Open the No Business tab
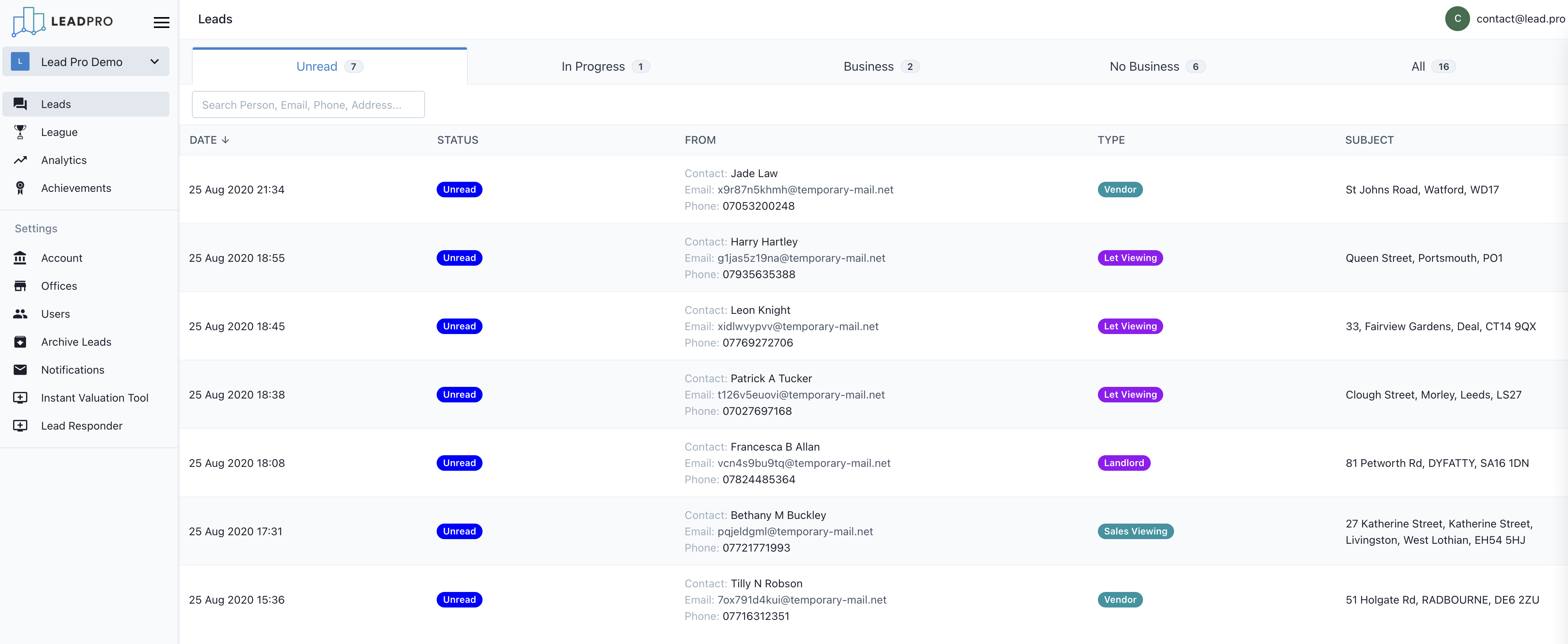This screenshot has width=1568, height=644. 1156,66
